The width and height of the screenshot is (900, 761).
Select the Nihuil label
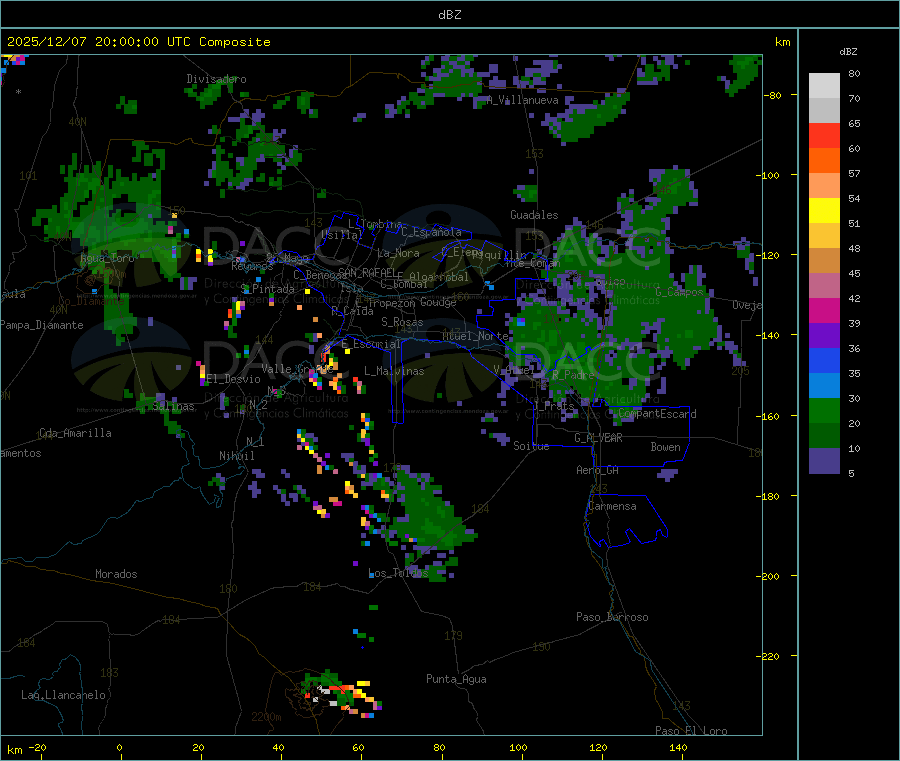click(x=236, y=456)
